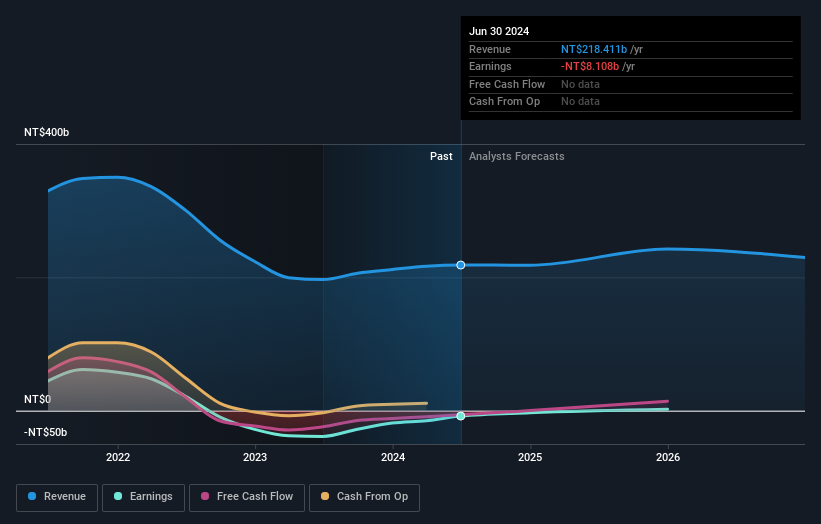Viewport: 821px width, 524px height.
Task: Toggle the Revenue series in the legend
Action: 57,497
